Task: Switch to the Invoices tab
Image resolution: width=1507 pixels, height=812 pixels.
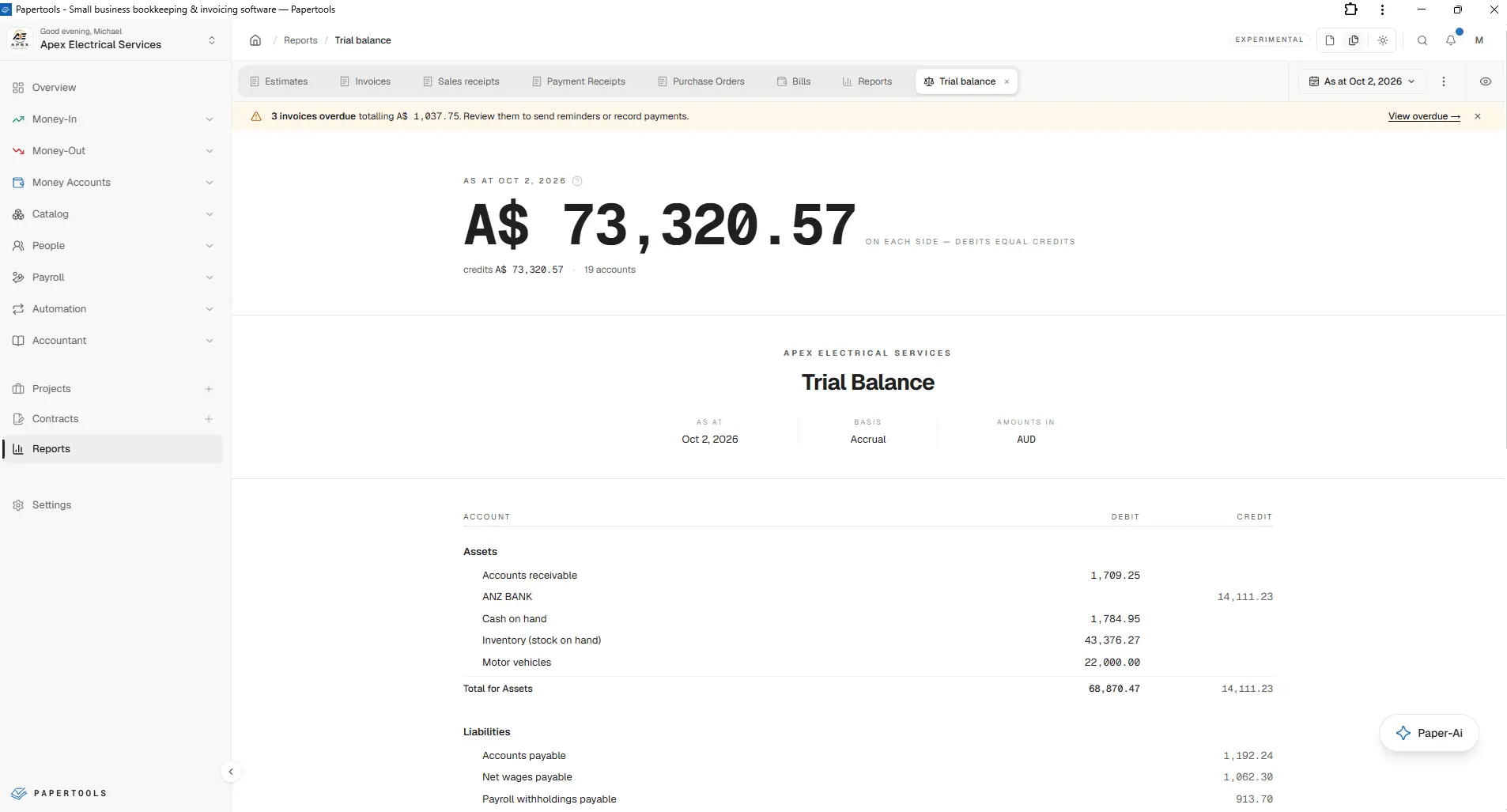Action: [365, 81]
